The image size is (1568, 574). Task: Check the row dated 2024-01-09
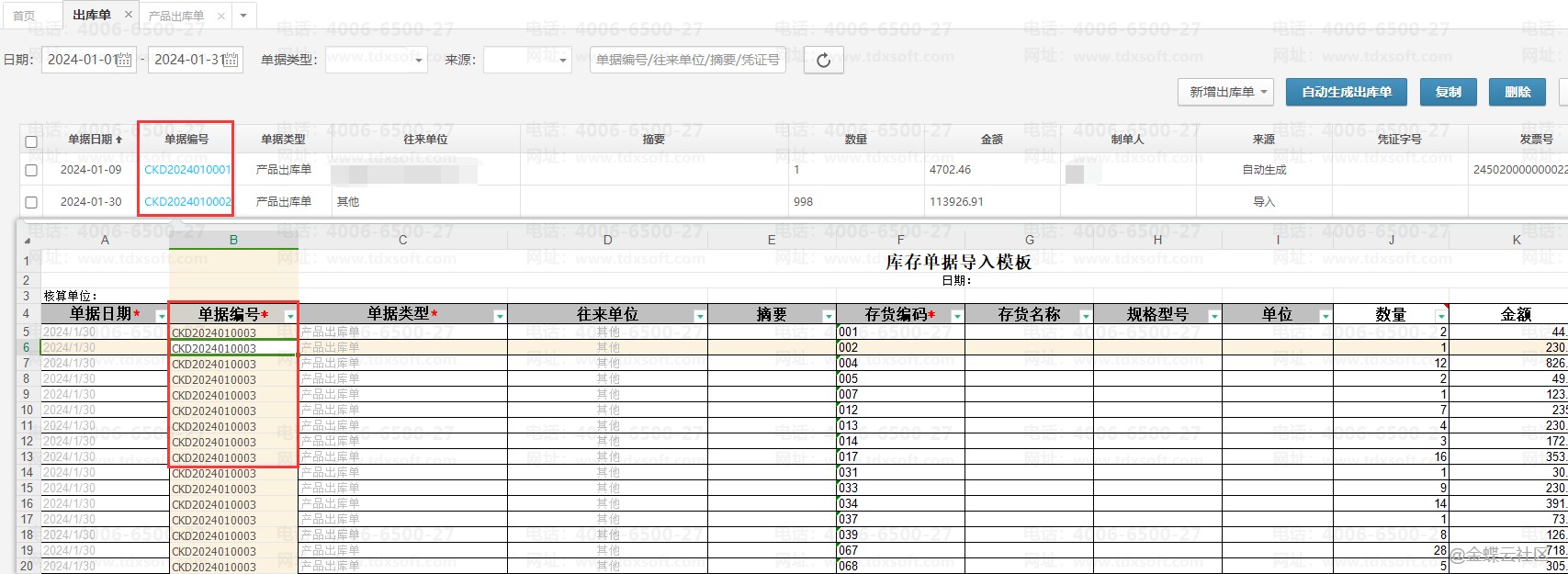31,171
